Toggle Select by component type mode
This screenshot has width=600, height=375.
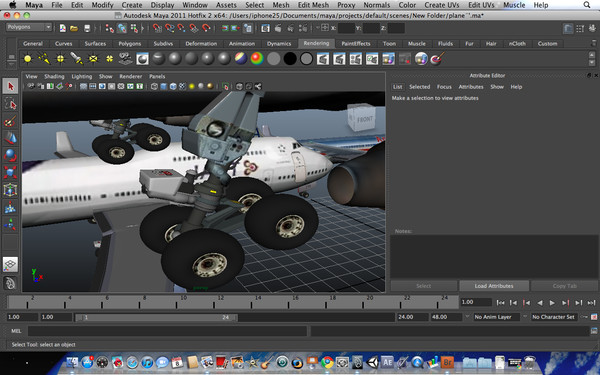pyautogui.click(x=134, y=28)
